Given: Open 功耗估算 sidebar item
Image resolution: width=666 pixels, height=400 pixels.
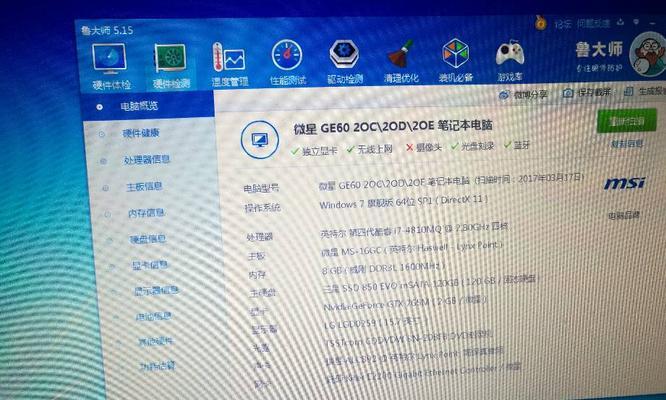Looking at the screenshot, I should click(158, 366).
